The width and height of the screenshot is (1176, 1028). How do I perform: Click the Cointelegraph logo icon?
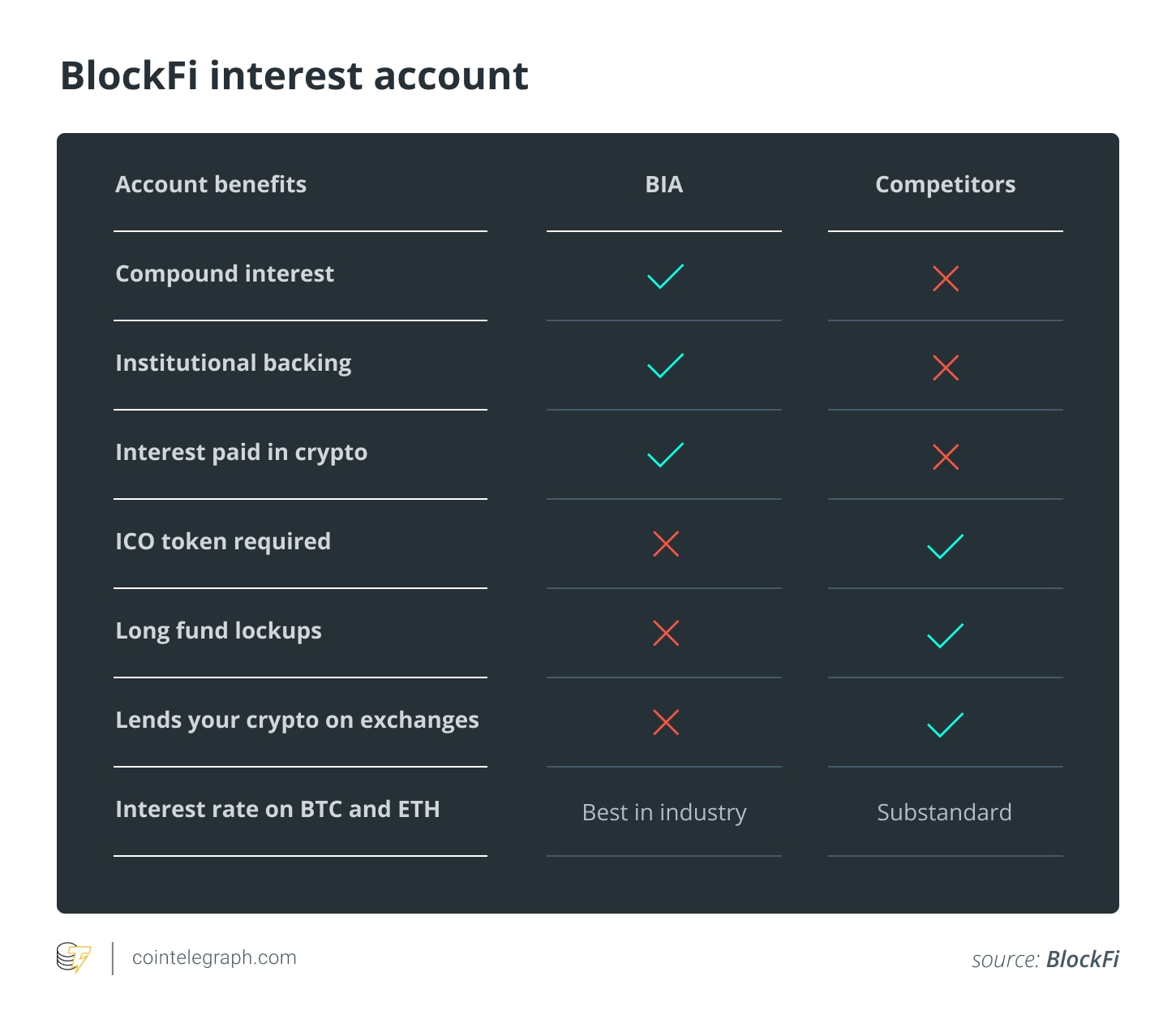(74, 957)
